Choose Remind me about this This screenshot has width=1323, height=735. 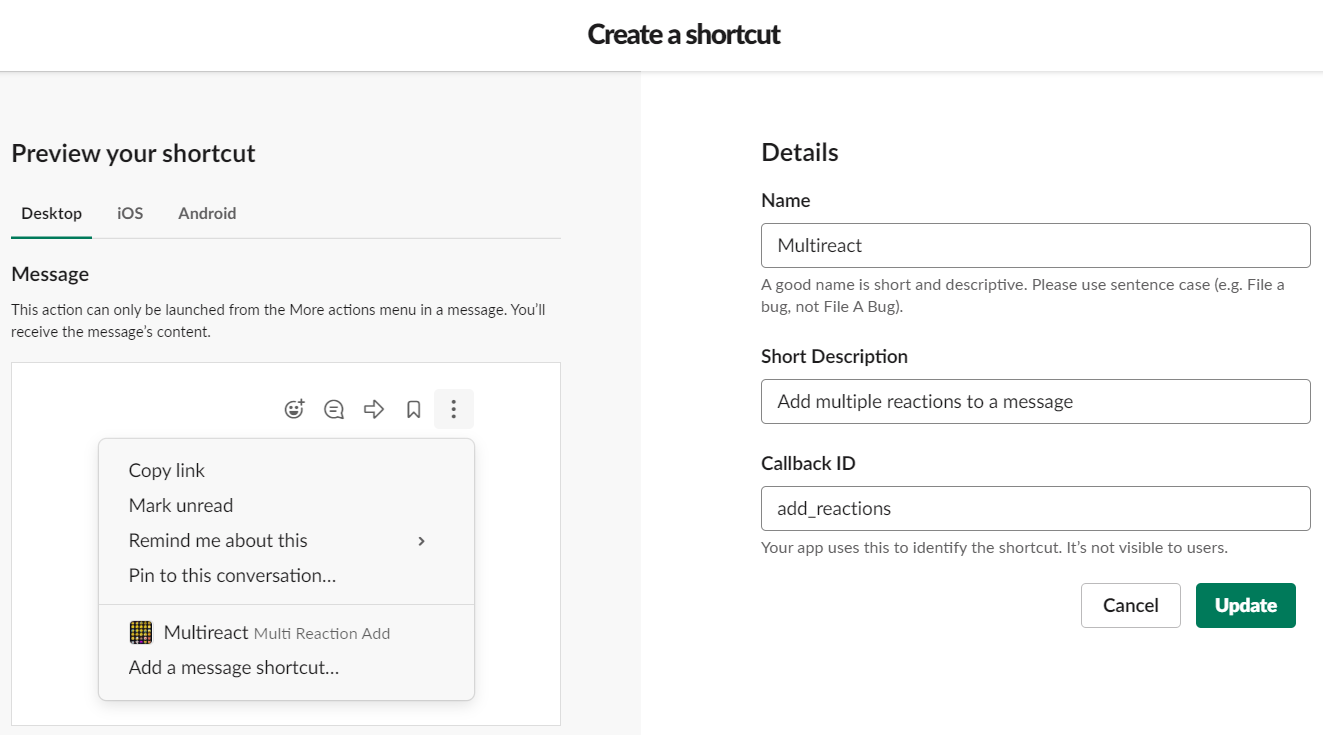(x=286, y=540)
